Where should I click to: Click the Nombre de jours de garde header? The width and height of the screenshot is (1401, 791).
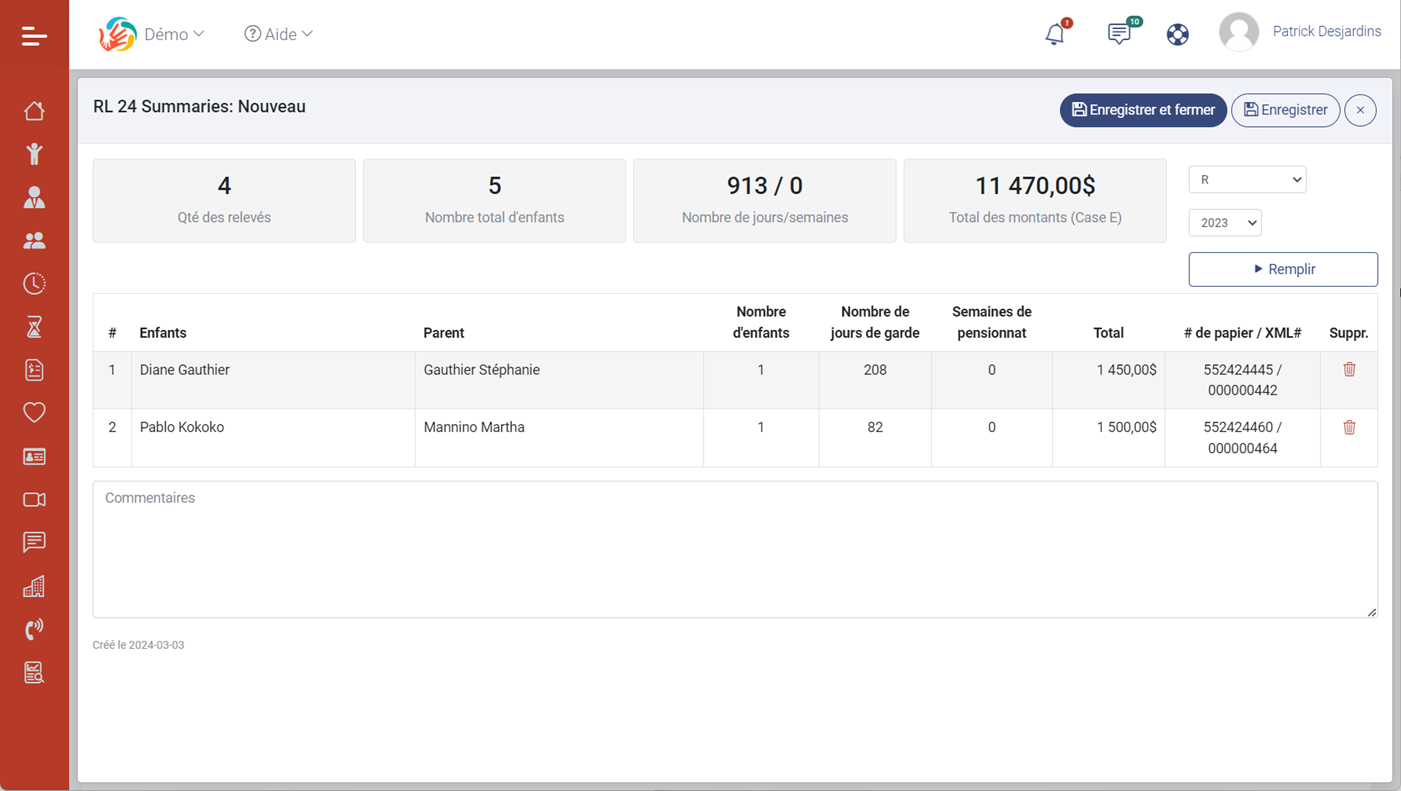[x=875, y=322]
